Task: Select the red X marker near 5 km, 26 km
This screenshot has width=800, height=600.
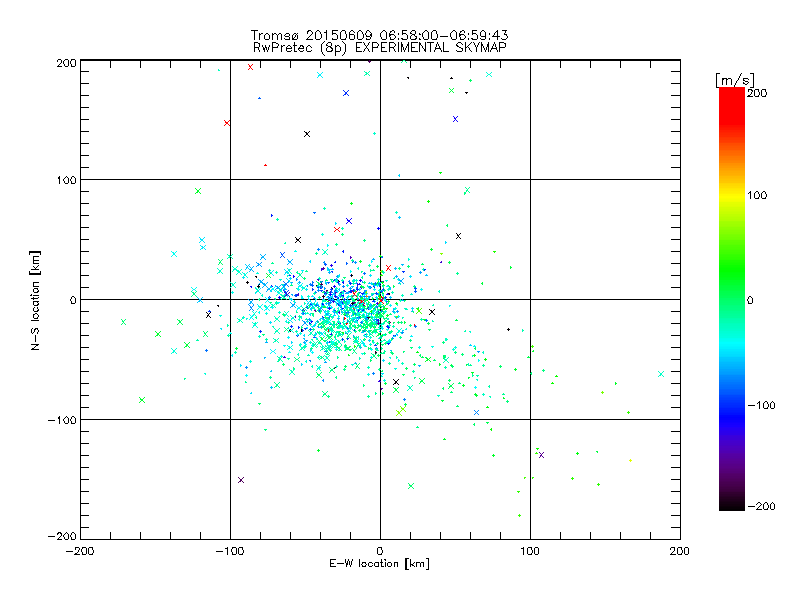Action: [x=389, y=268]
